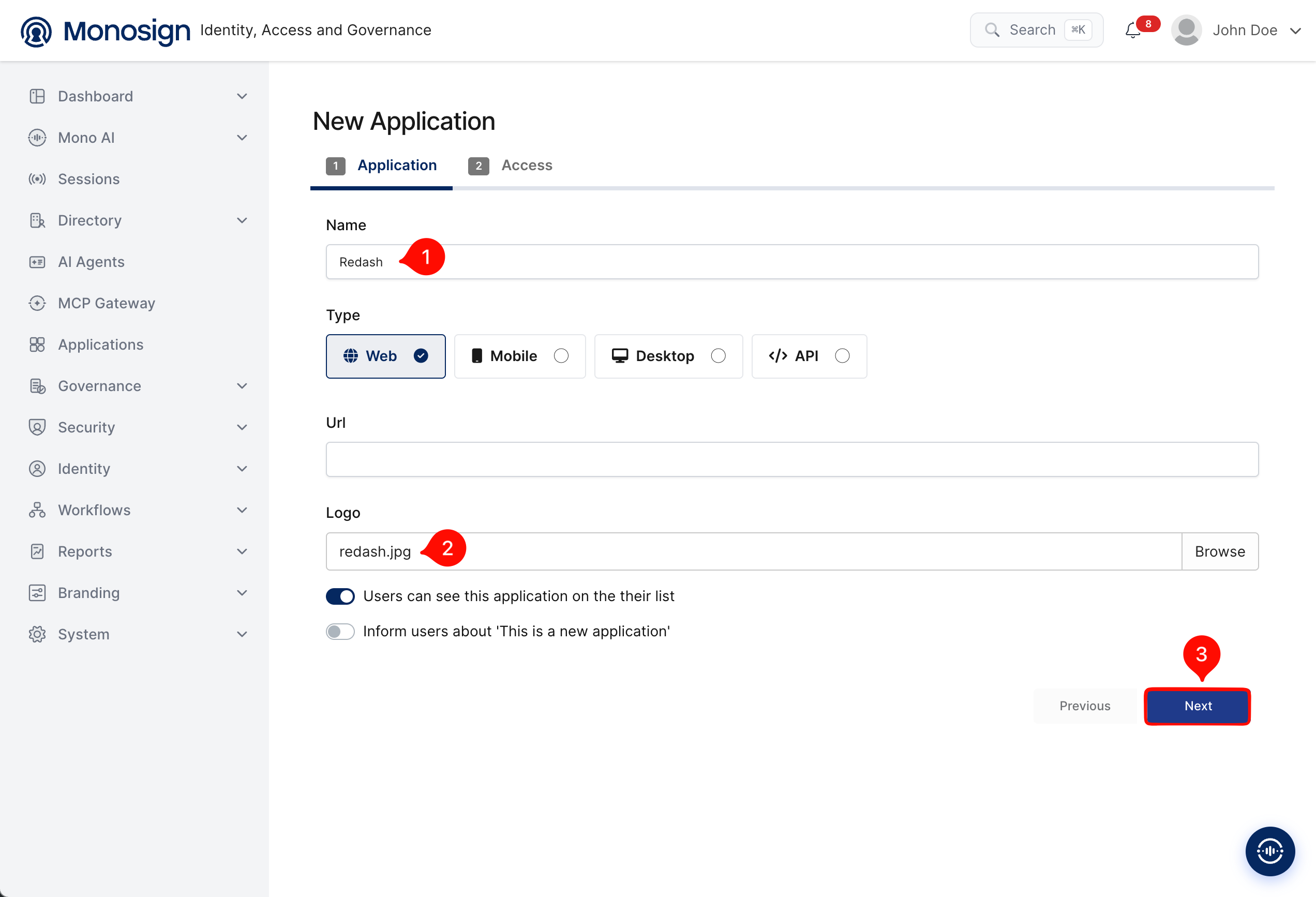Click the Branding sidebar icon
The width and height of the screenshot is (1316, 897).
37,592
